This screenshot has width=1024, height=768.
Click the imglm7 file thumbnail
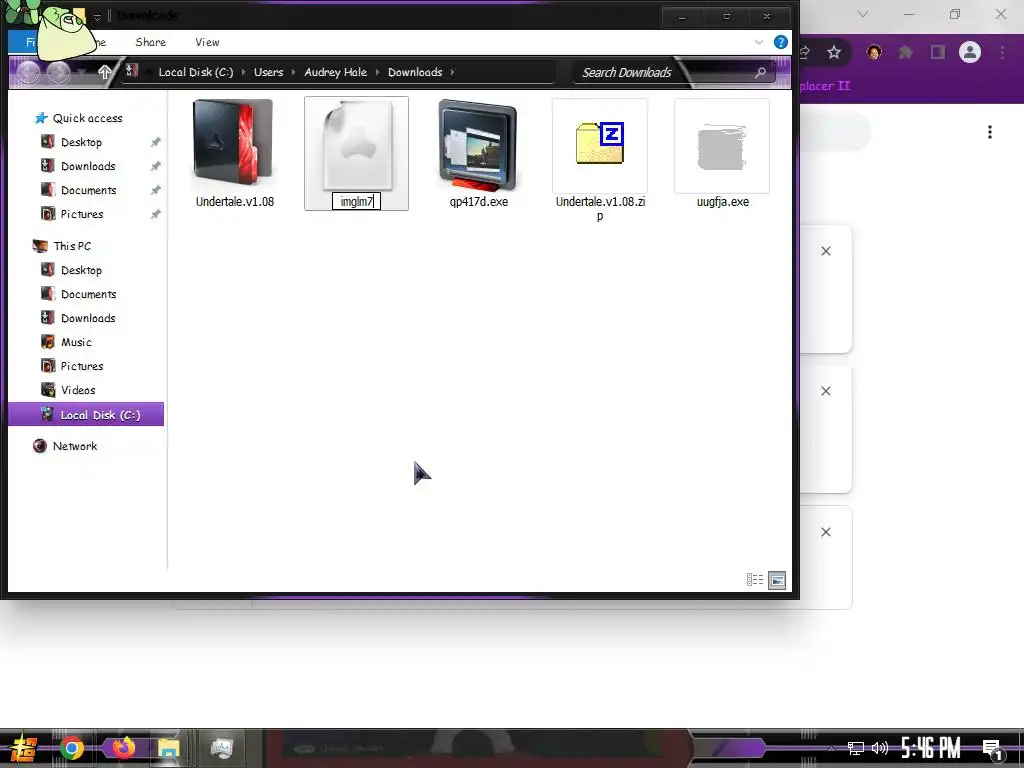(357, 145)
